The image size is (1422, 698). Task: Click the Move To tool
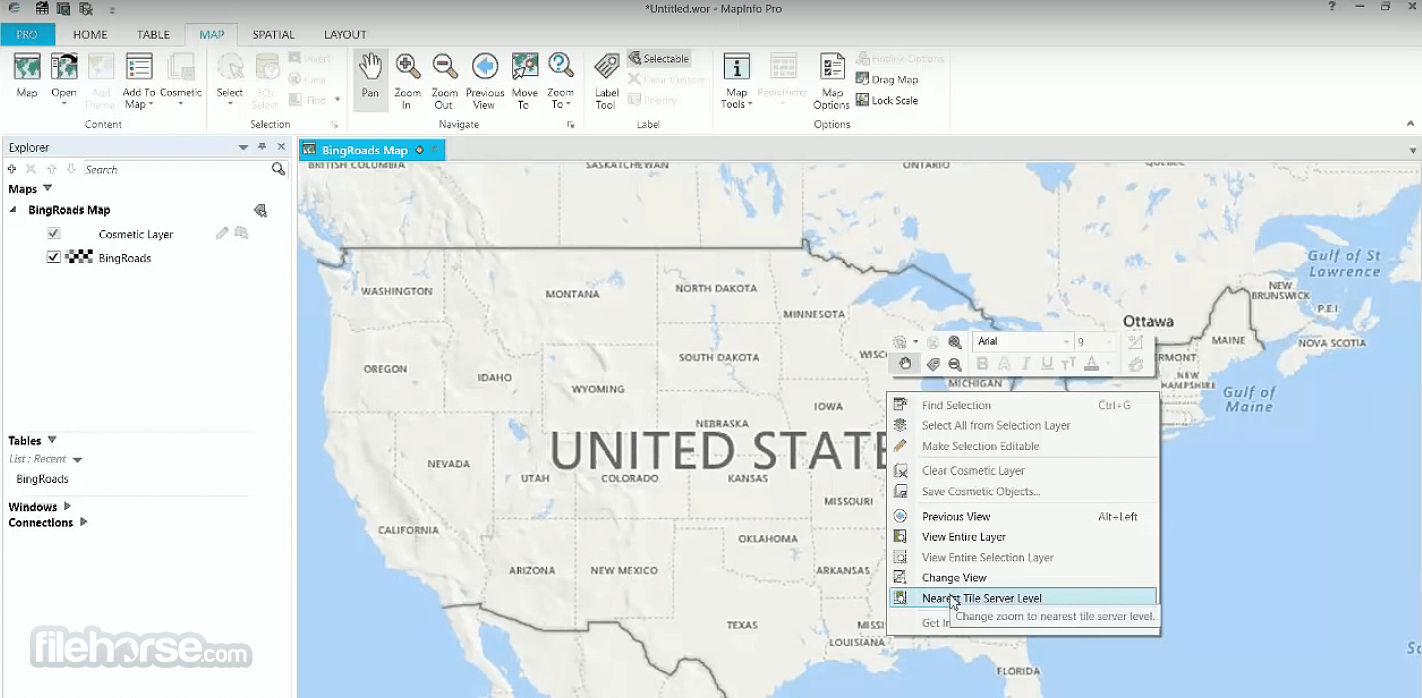[x=524, y=80]
